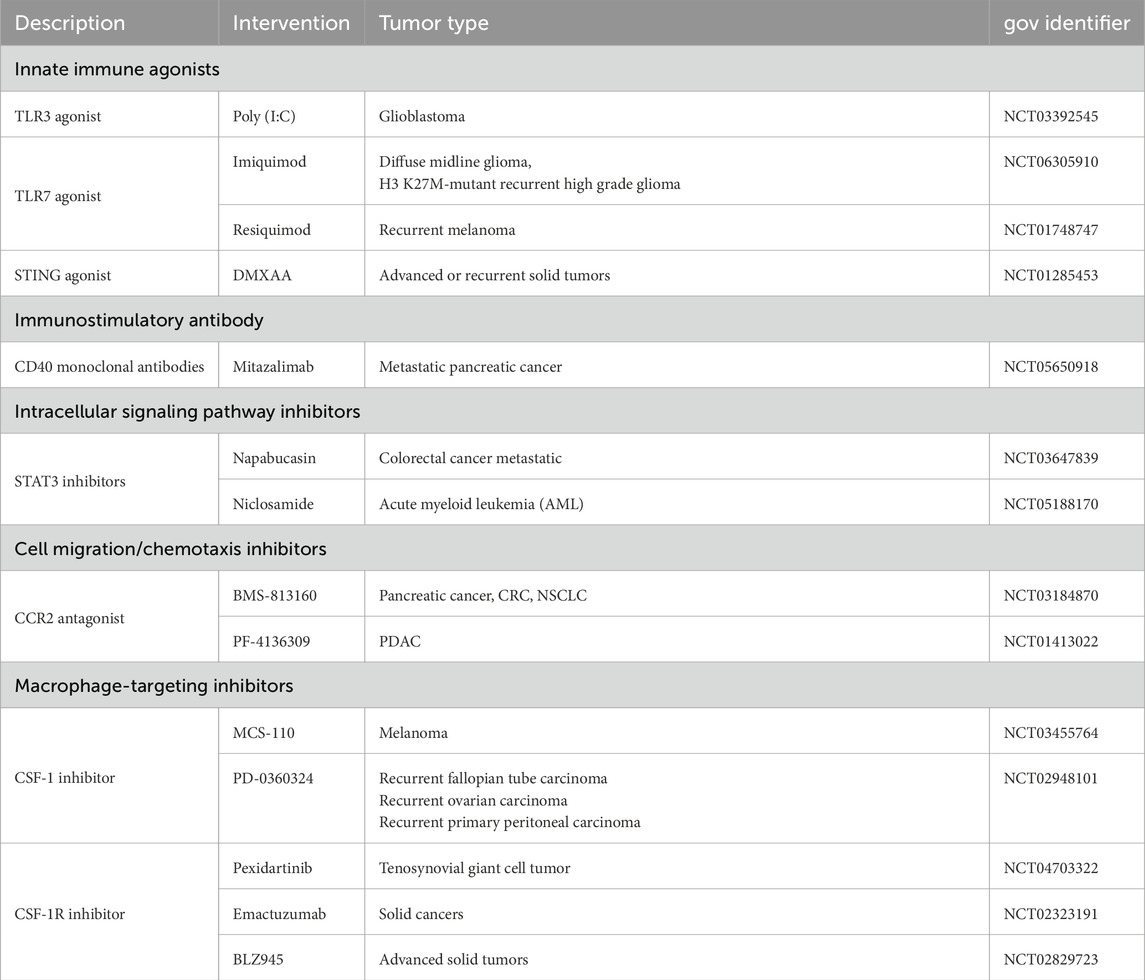Click the Description column header

(70, 23)
